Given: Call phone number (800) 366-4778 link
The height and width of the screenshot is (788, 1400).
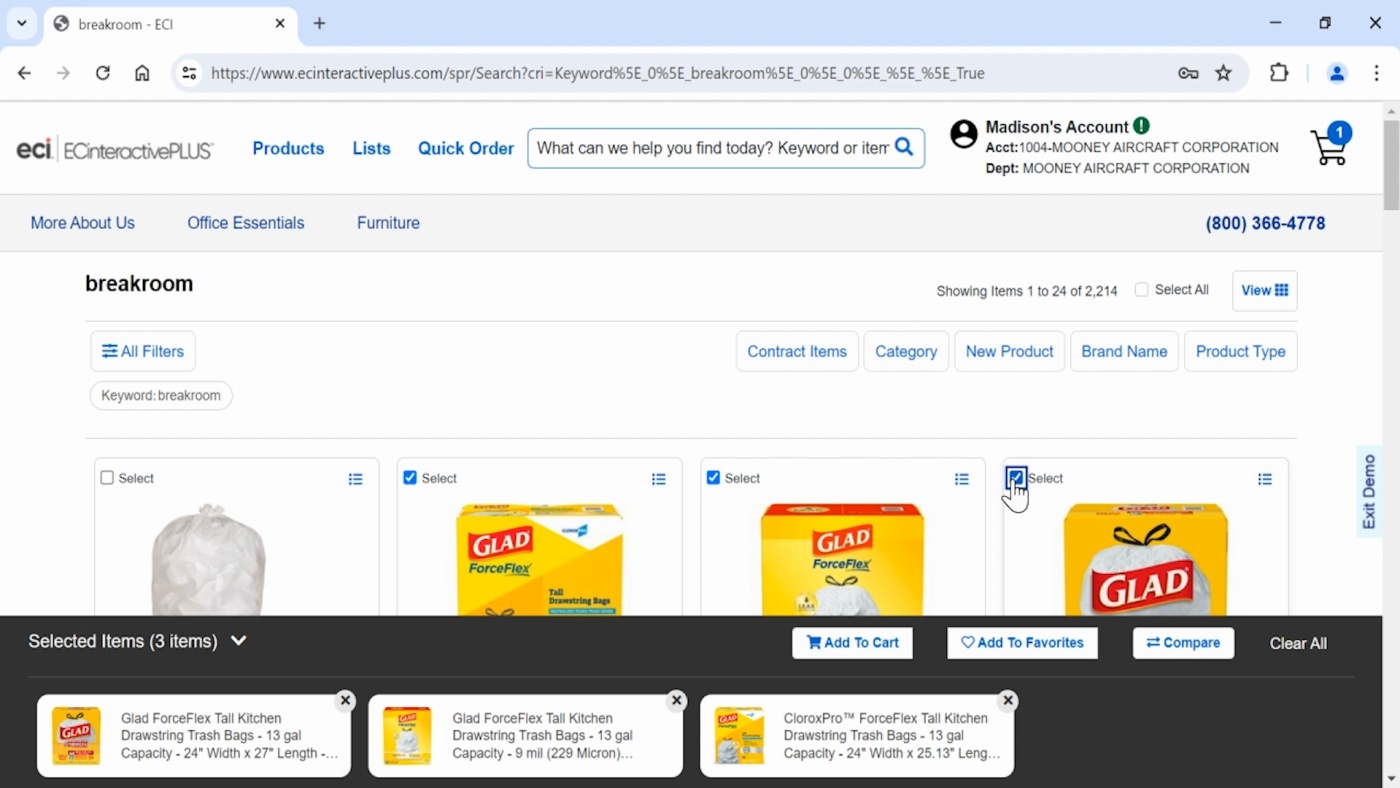Looking at the screenshot, I should [x=1265, y=223].
